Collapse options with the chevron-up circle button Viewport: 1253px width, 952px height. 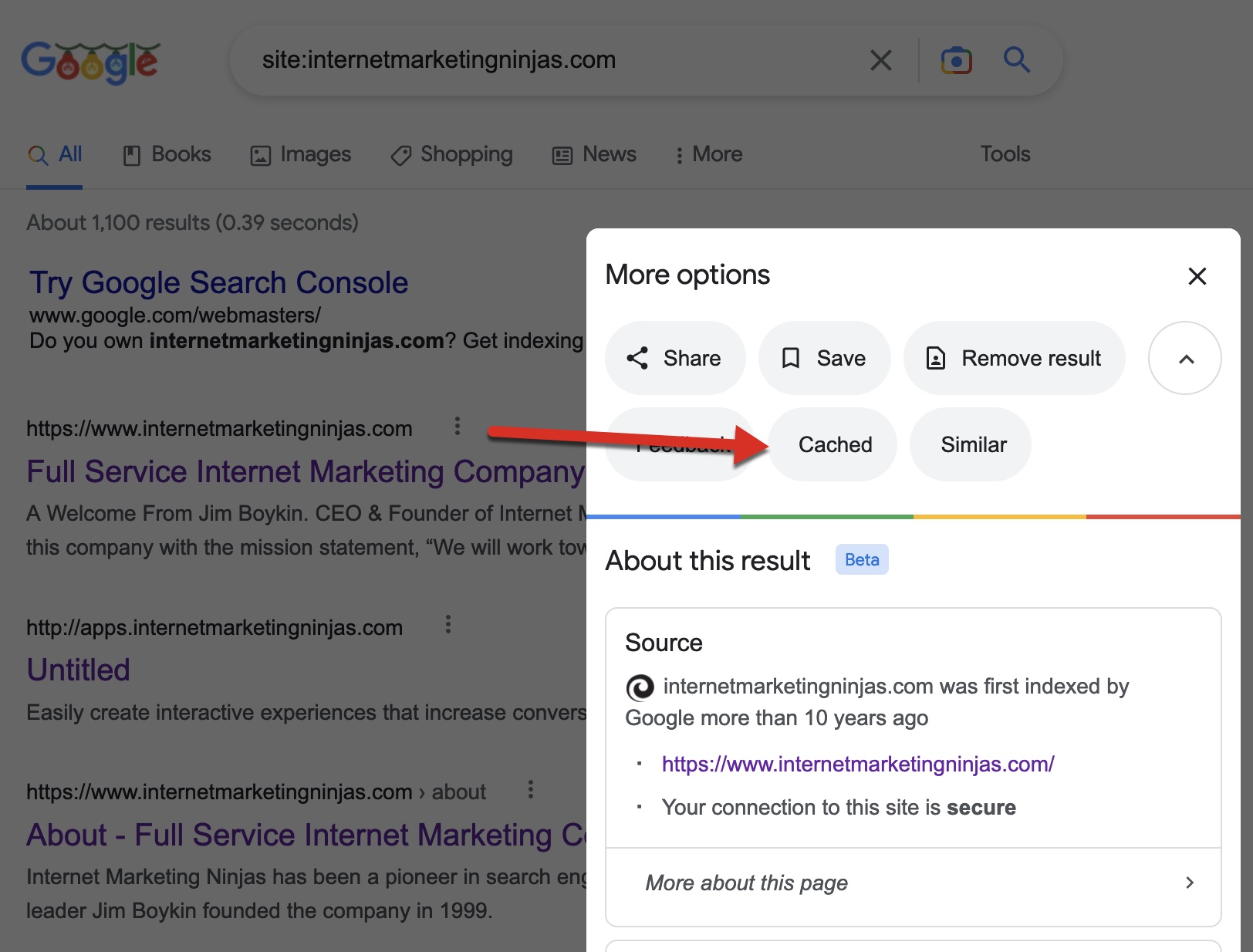click(1185, 358)
